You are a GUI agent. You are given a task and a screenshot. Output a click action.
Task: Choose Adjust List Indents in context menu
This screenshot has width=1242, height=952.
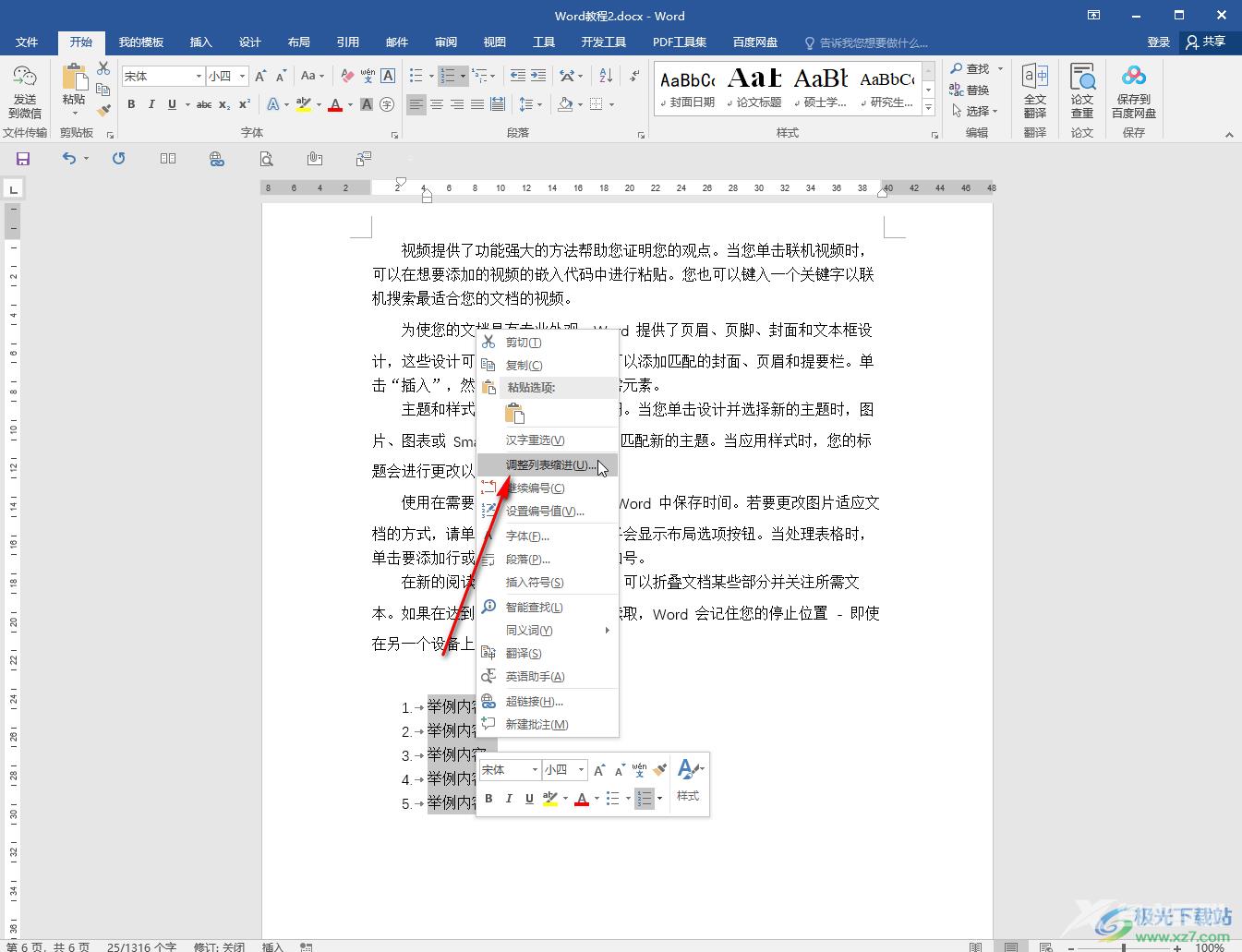[x=548, y=464]
